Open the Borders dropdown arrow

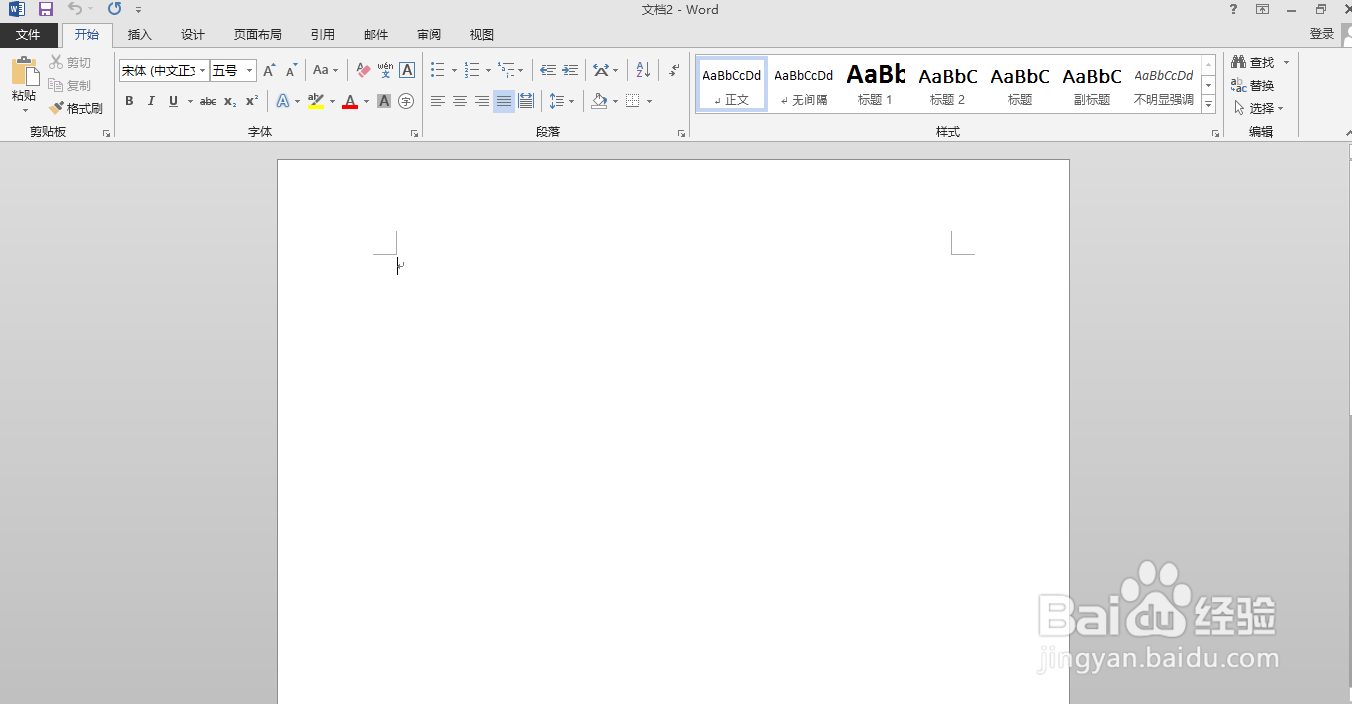pos(649,101)
